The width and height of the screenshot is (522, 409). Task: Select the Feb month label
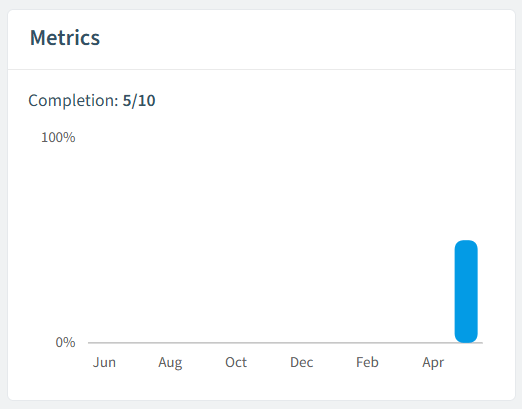pyautogui.click(x=367, y=362)
